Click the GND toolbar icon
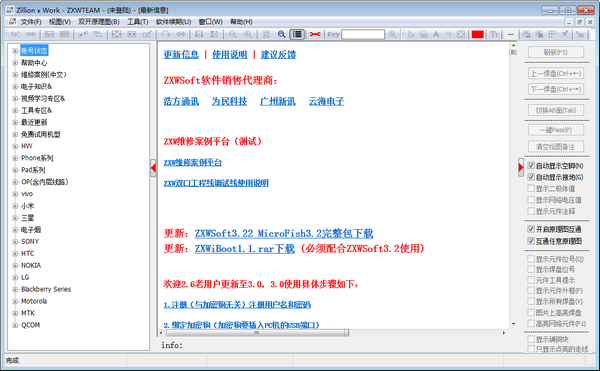 (31, 34)
